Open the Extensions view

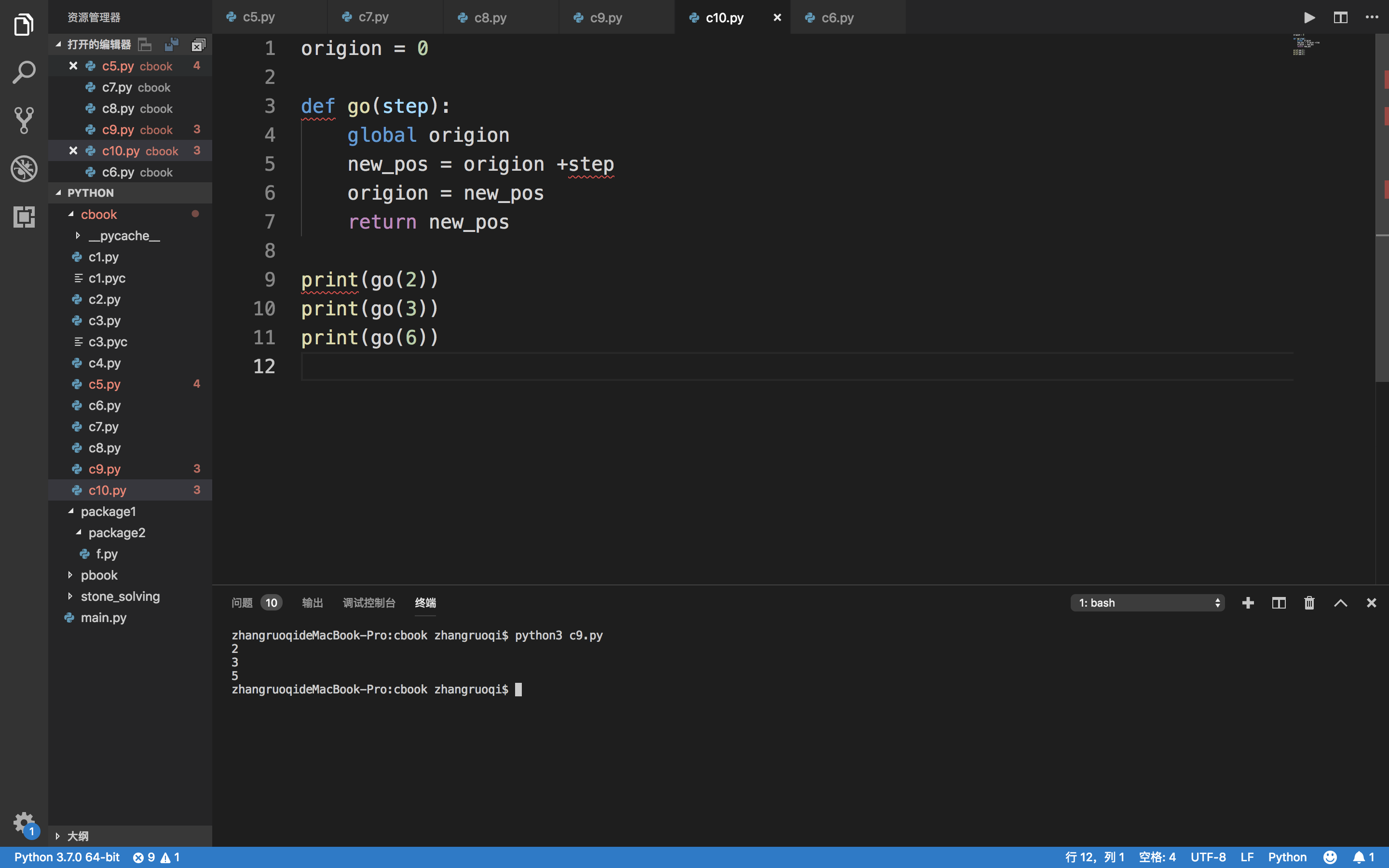tap(24, 217)
